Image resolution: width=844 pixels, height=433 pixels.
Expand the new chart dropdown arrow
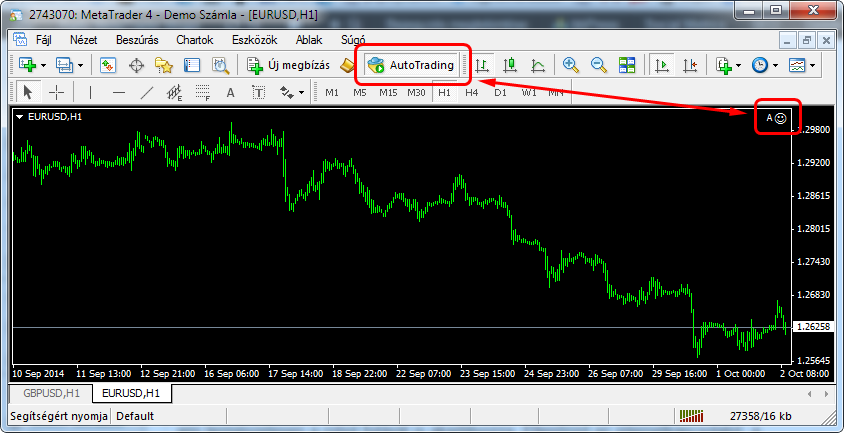[43, 66]
